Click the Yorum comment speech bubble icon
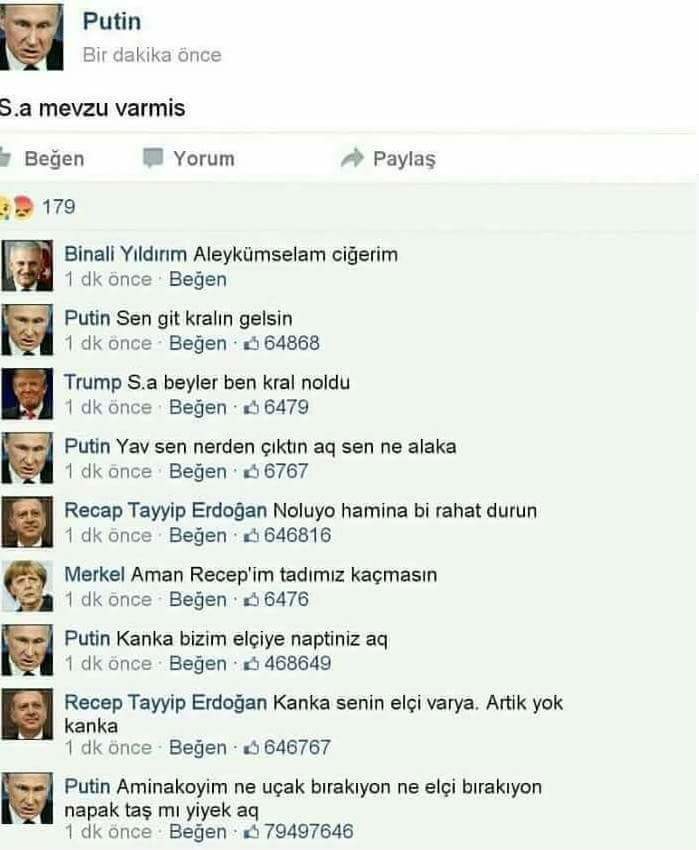This screenshot has height=850, width=699. [x=152, y=158]
